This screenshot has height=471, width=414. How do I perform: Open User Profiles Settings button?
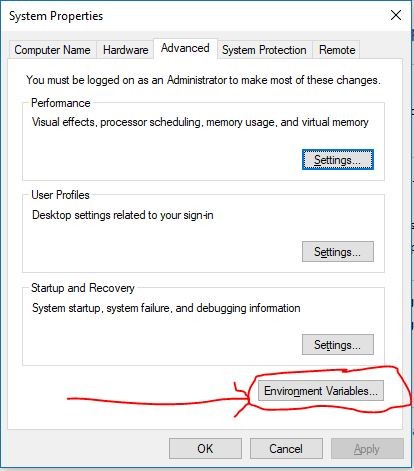[x=338, y=252]
